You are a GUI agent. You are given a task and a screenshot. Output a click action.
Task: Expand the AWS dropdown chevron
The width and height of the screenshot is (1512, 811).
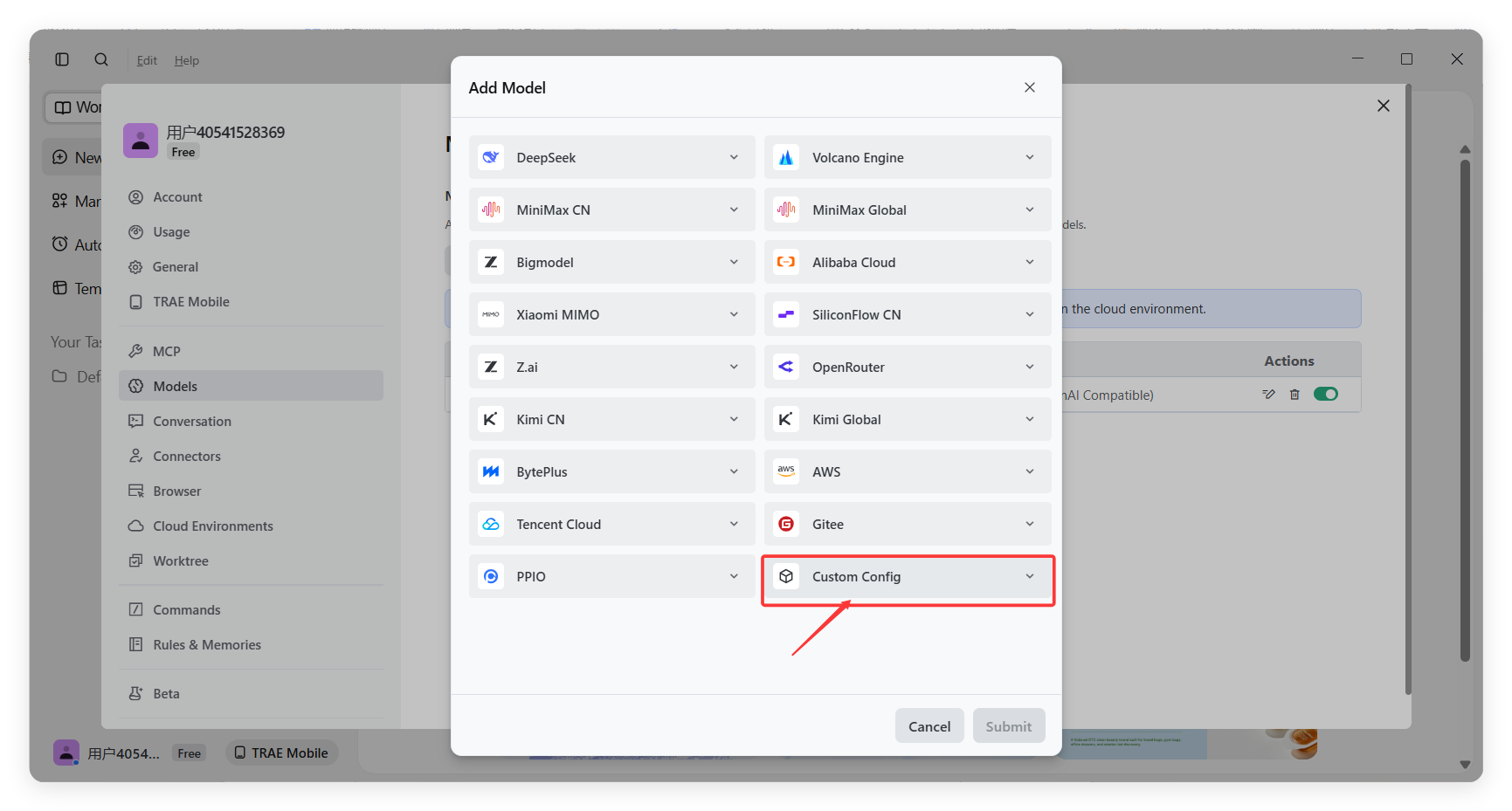tap(1030, 471)
